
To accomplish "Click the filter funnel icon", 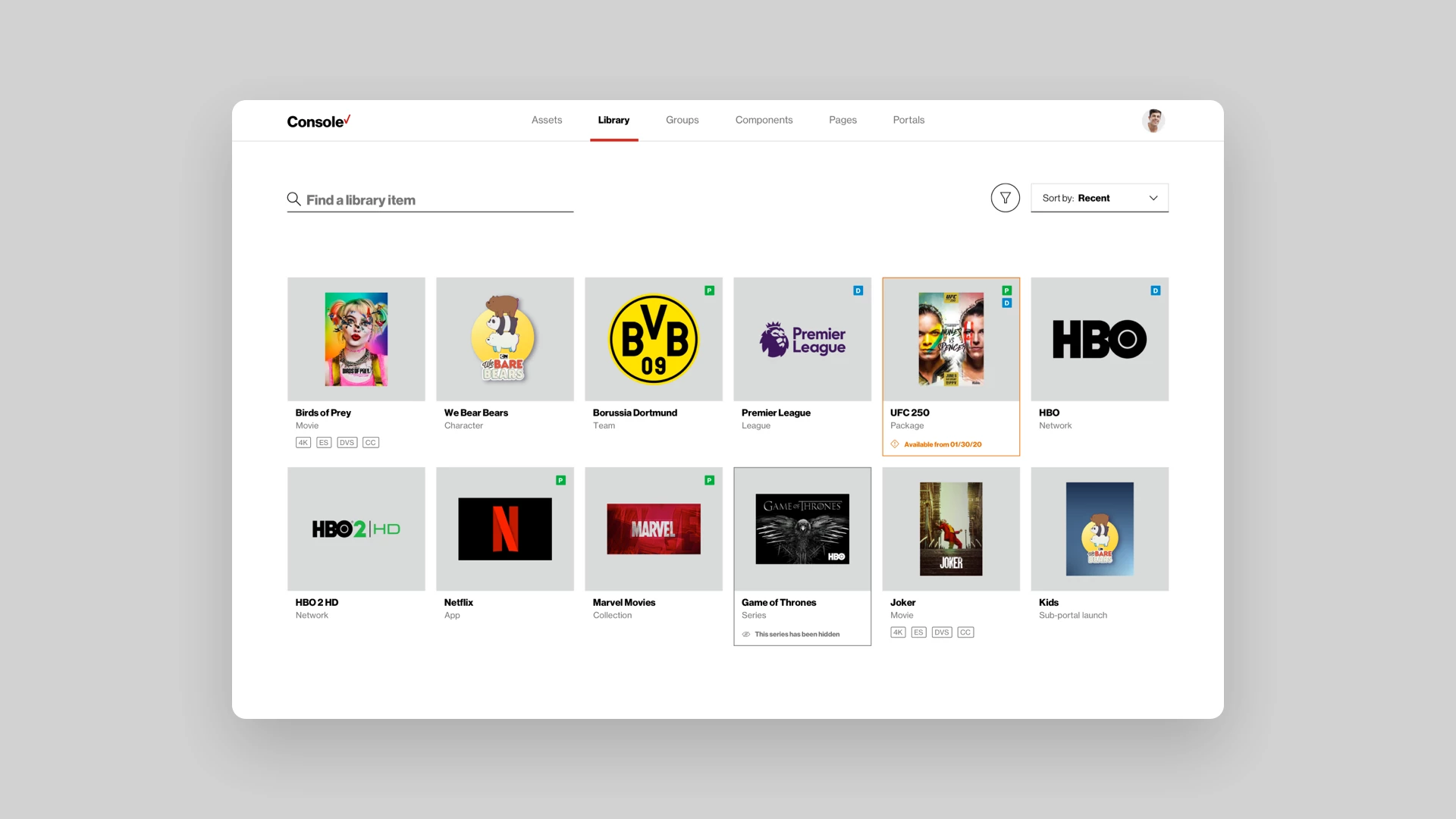I will click(1005, 198).
